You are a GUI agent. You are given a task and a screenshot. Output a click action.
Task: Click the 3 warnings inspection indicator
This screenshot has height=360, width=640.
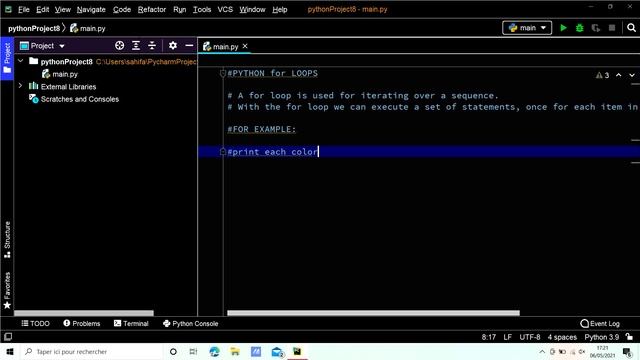[x=602, y=75]
